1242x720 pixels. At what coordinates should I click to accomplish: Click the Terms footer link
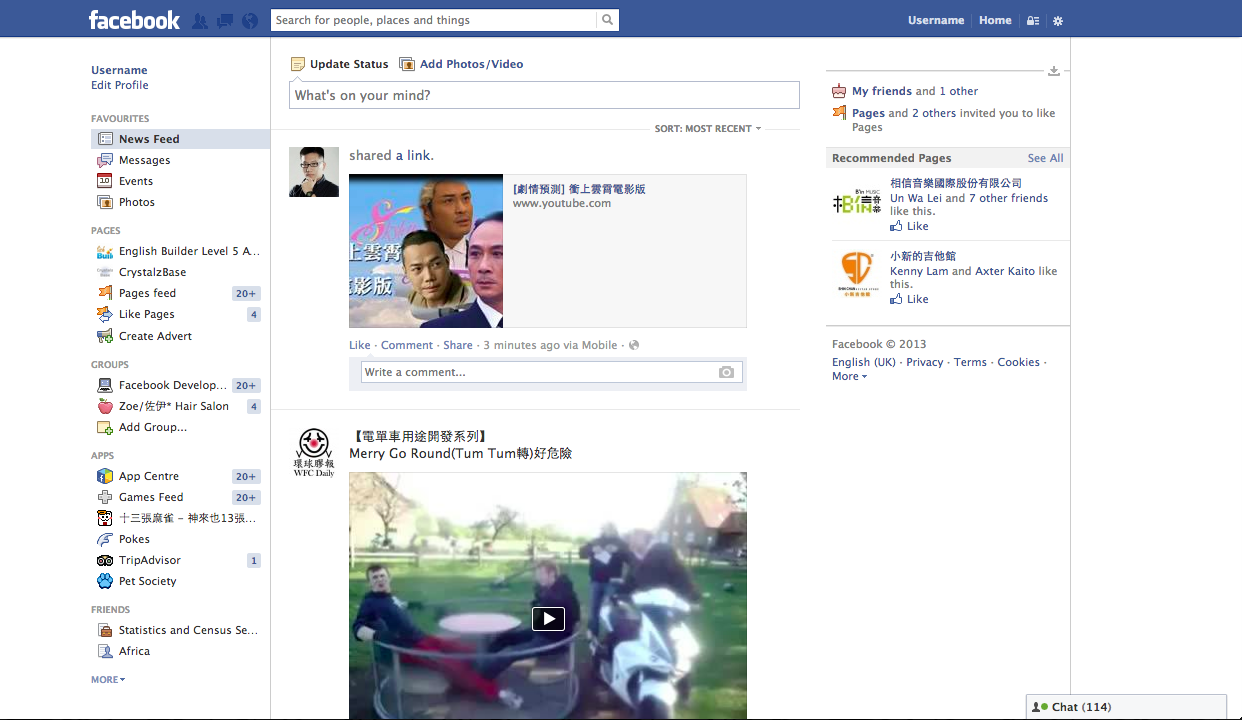point(970,362)
